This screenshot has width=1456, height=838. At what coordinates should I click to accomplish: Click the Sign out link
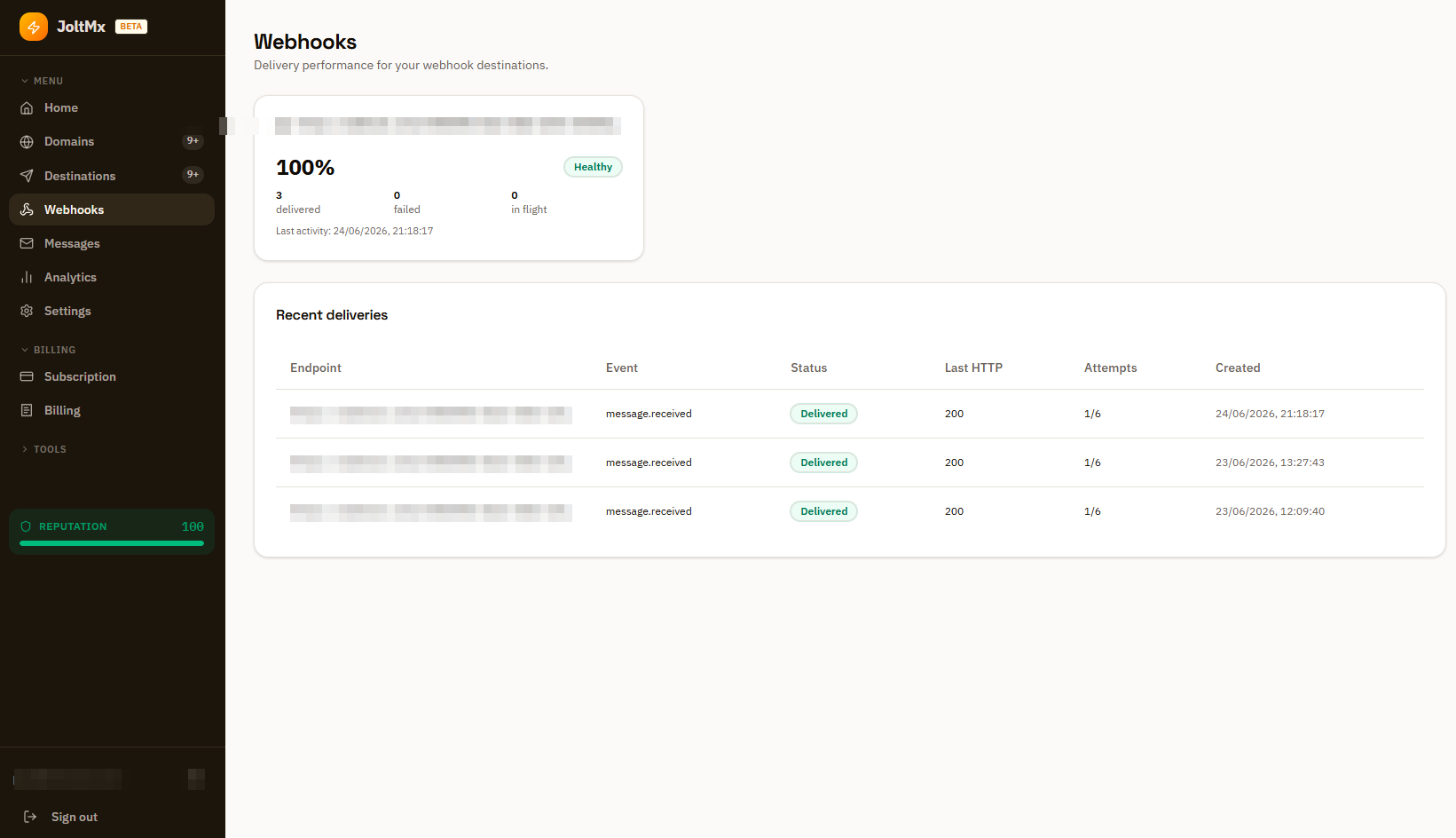click(75, 817)
